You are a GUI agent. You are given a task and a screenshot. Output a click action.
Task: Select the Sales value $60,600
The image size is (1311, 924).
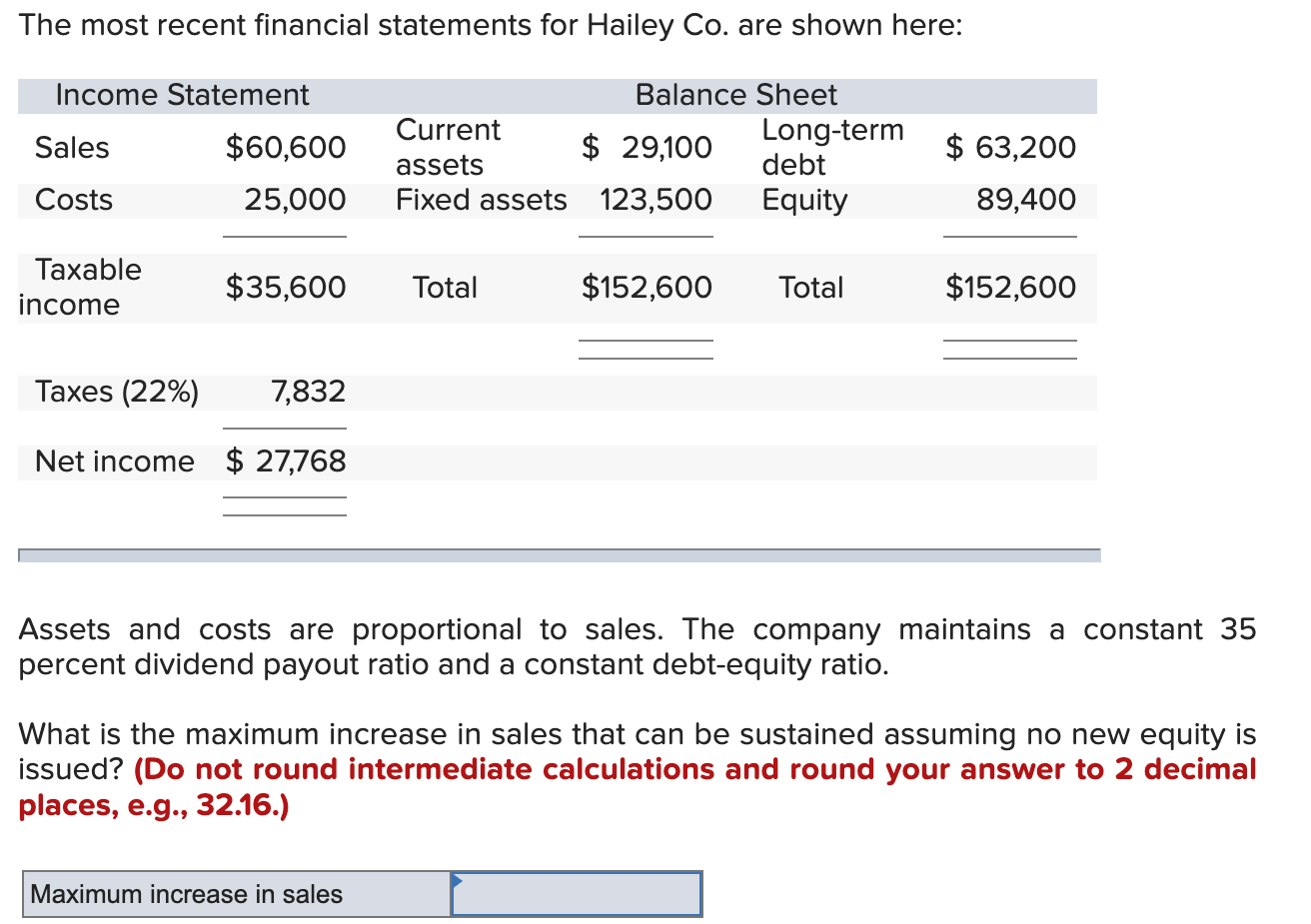(x=286, y=148)
